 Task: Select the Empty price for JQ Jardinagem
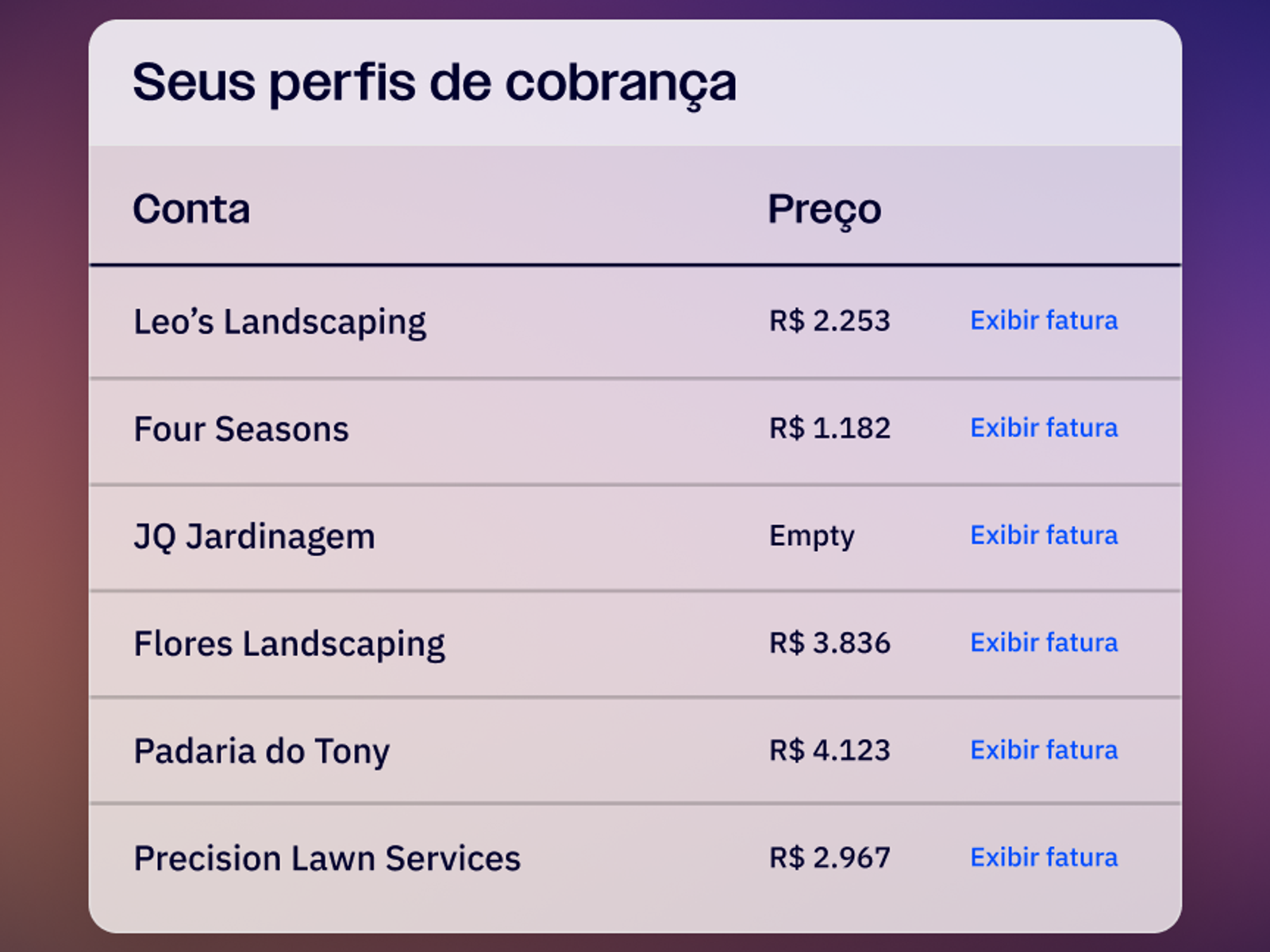tap(811, 535)
